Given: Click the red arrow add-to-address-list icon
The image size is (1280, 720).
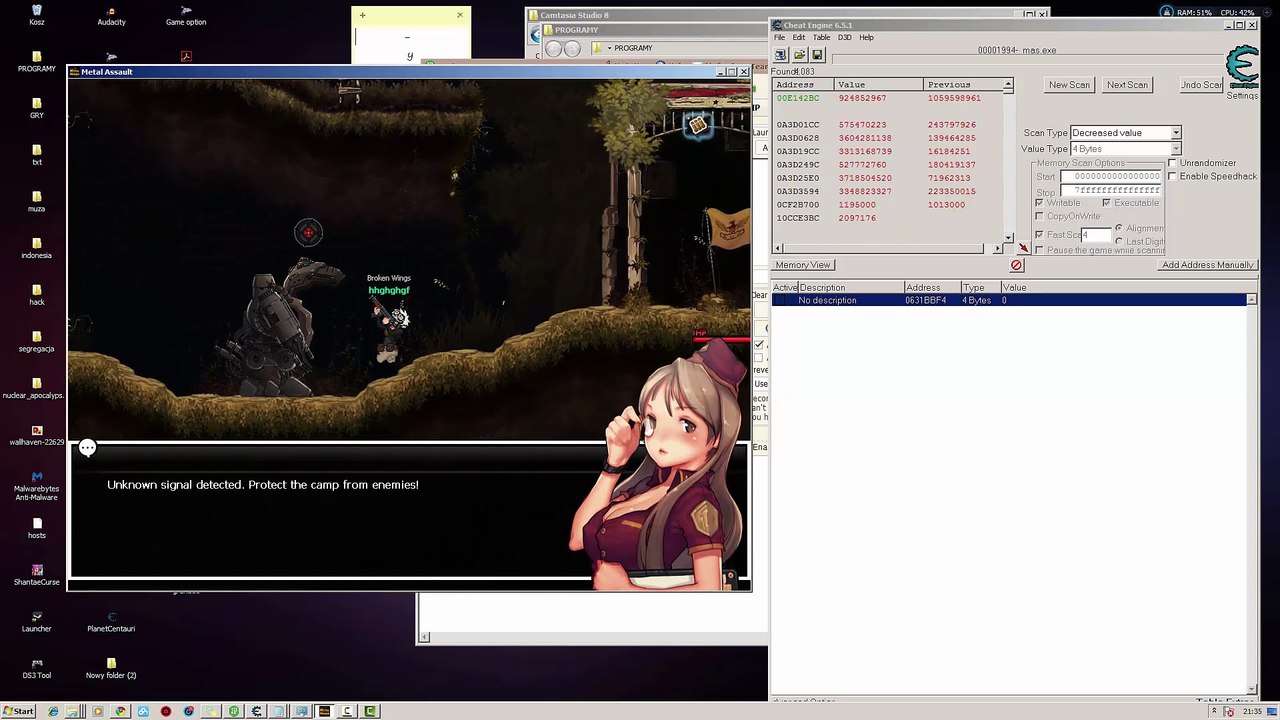Looking at the screenshot, I should (1023, 248).
